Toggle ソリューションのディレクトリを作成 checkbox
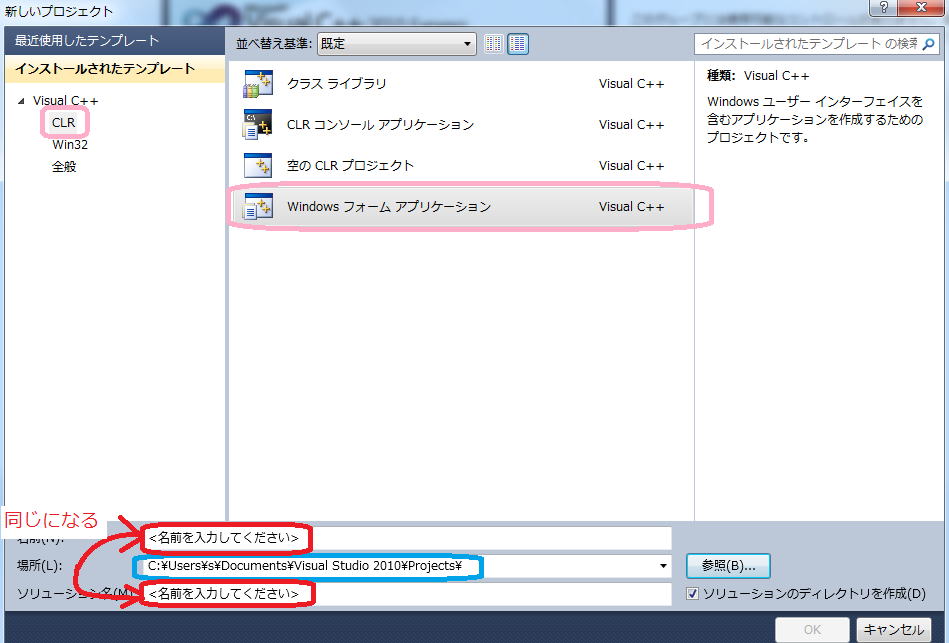This screenshot has height=643, width=949. (692, 593)
